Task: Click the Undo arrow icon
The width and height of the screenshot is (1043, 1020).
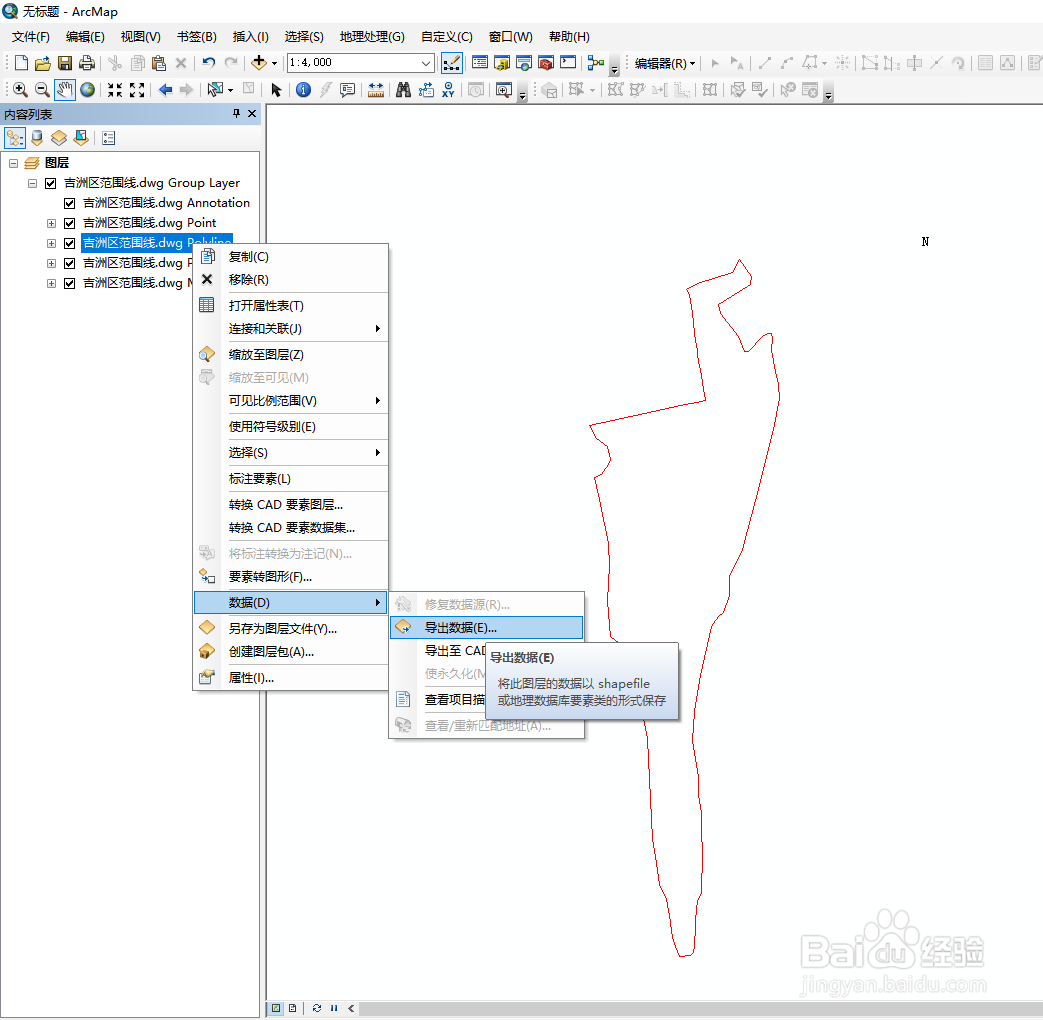Action: point(209,63)
